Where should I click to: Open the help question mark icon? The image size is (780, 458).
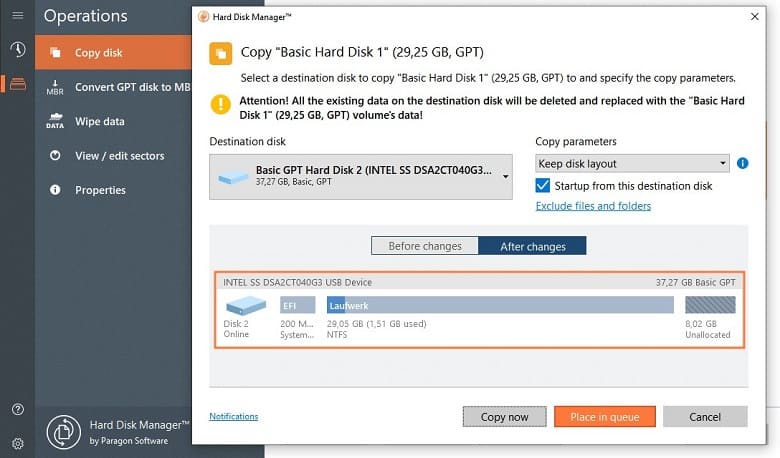[x=18, y=409]
